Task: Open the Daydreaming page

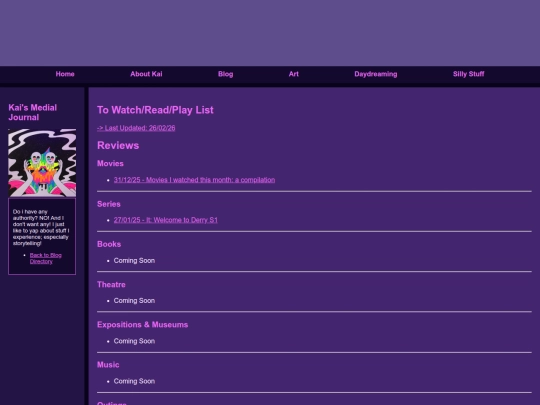Action: pos(376,74)
